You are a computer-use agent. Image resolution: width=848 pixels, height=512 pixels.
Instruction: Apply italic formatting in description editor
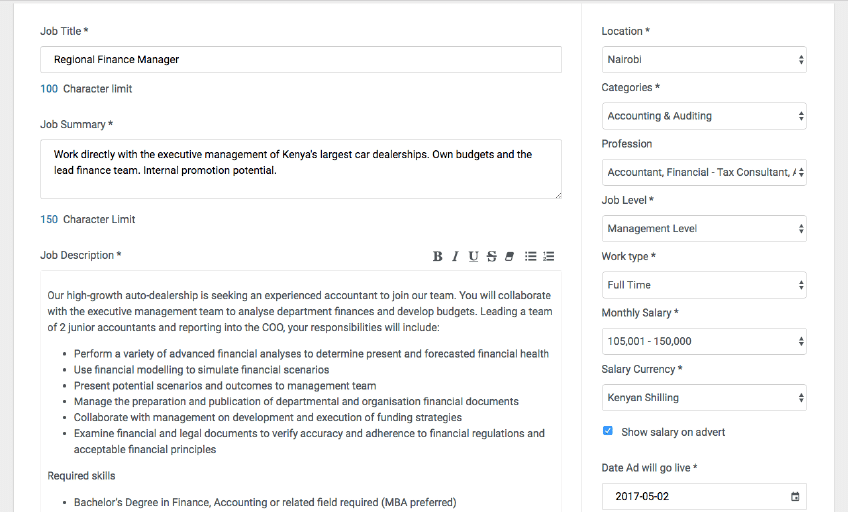[455, 256]
